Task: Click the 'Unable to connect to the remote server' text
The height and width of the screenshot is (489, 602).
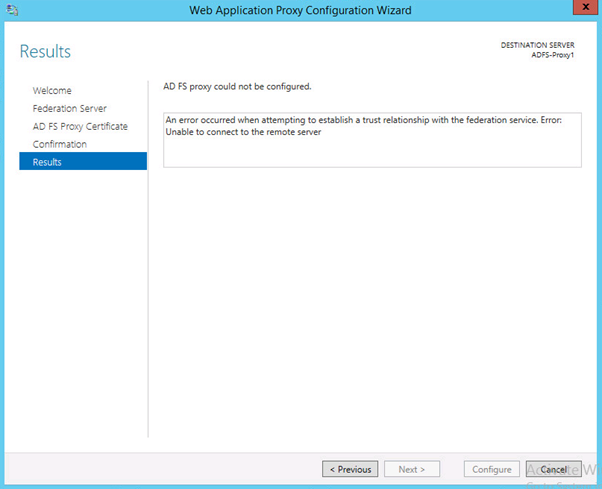Action: 243,132
